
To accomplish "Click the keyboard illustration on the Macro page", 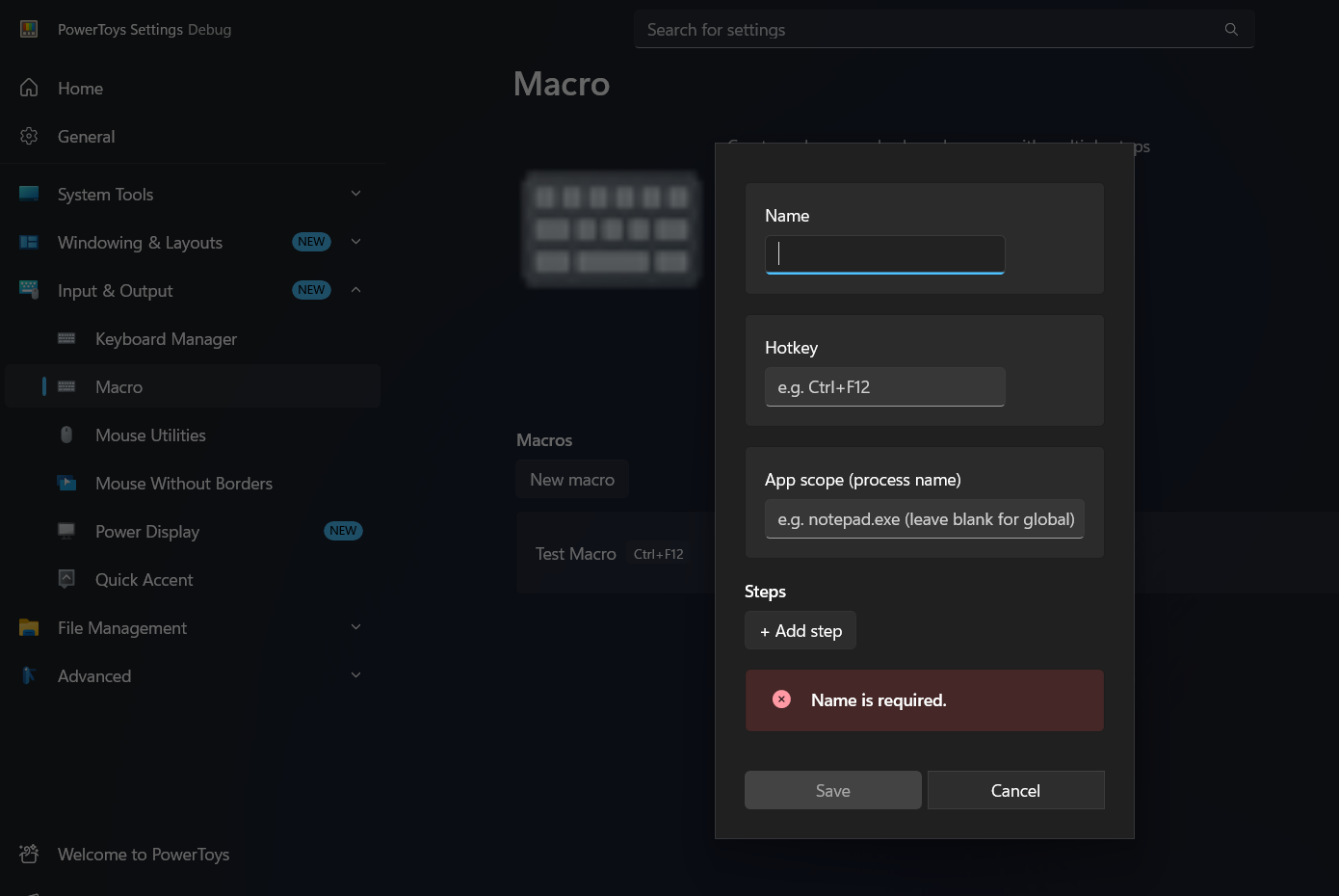I will (612, 229).
